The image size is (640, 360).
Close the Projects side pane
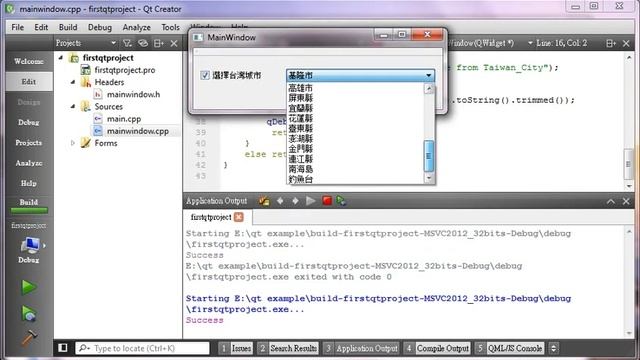174,43
